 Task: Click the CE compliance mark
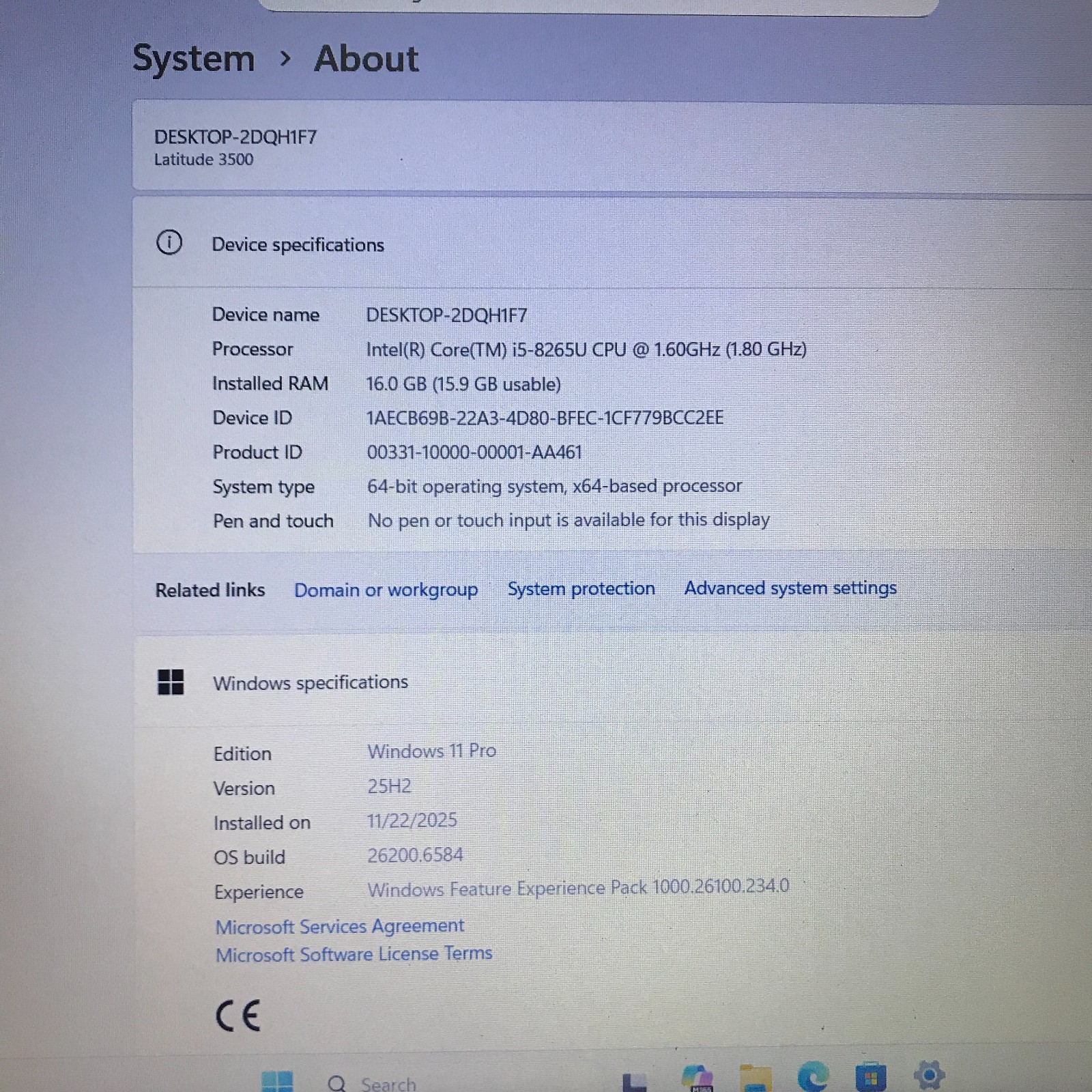[x=238, y=1015]
